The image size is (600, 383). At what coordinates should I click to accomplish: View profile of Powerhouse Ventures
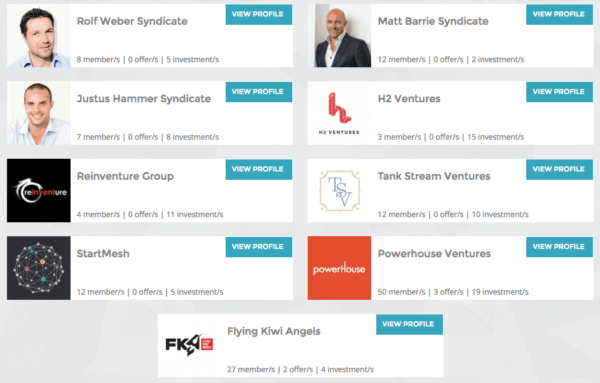click(x=559, y=247)
